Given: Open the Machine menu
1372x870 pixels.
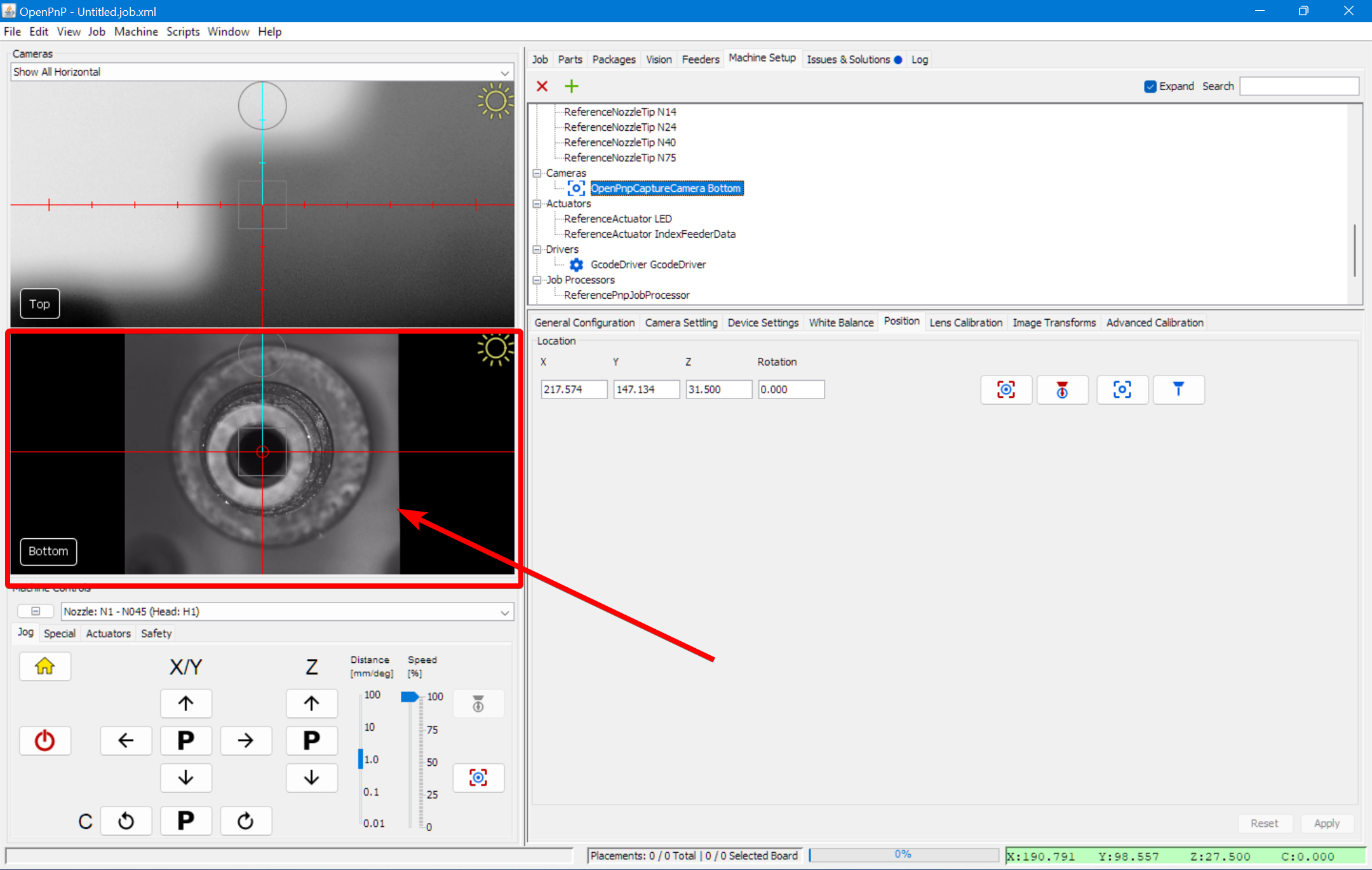Looking at the screenshot, I should click(136, 32).
